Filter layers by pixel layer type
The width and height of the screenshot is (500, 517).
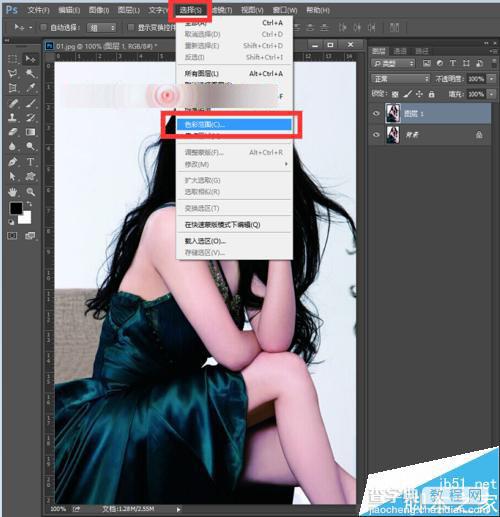click(x=426, y=63)
